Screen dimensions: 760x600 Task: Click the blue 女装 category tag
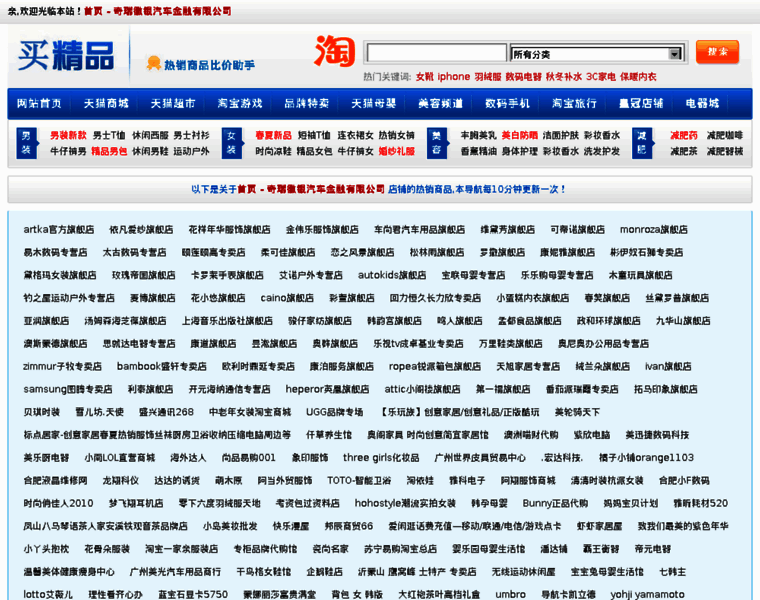[x=232, y=143]
